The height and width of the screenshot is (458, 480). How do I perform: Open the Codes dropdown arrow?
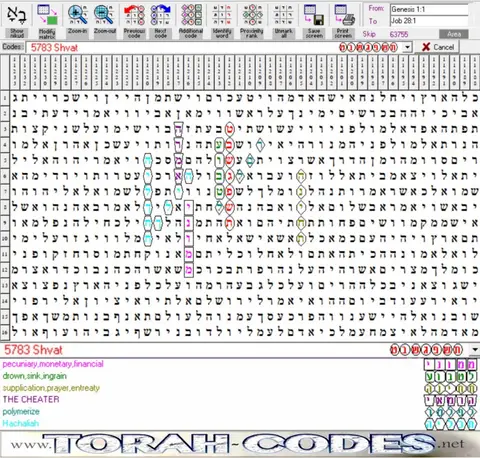tap(407, 47)
